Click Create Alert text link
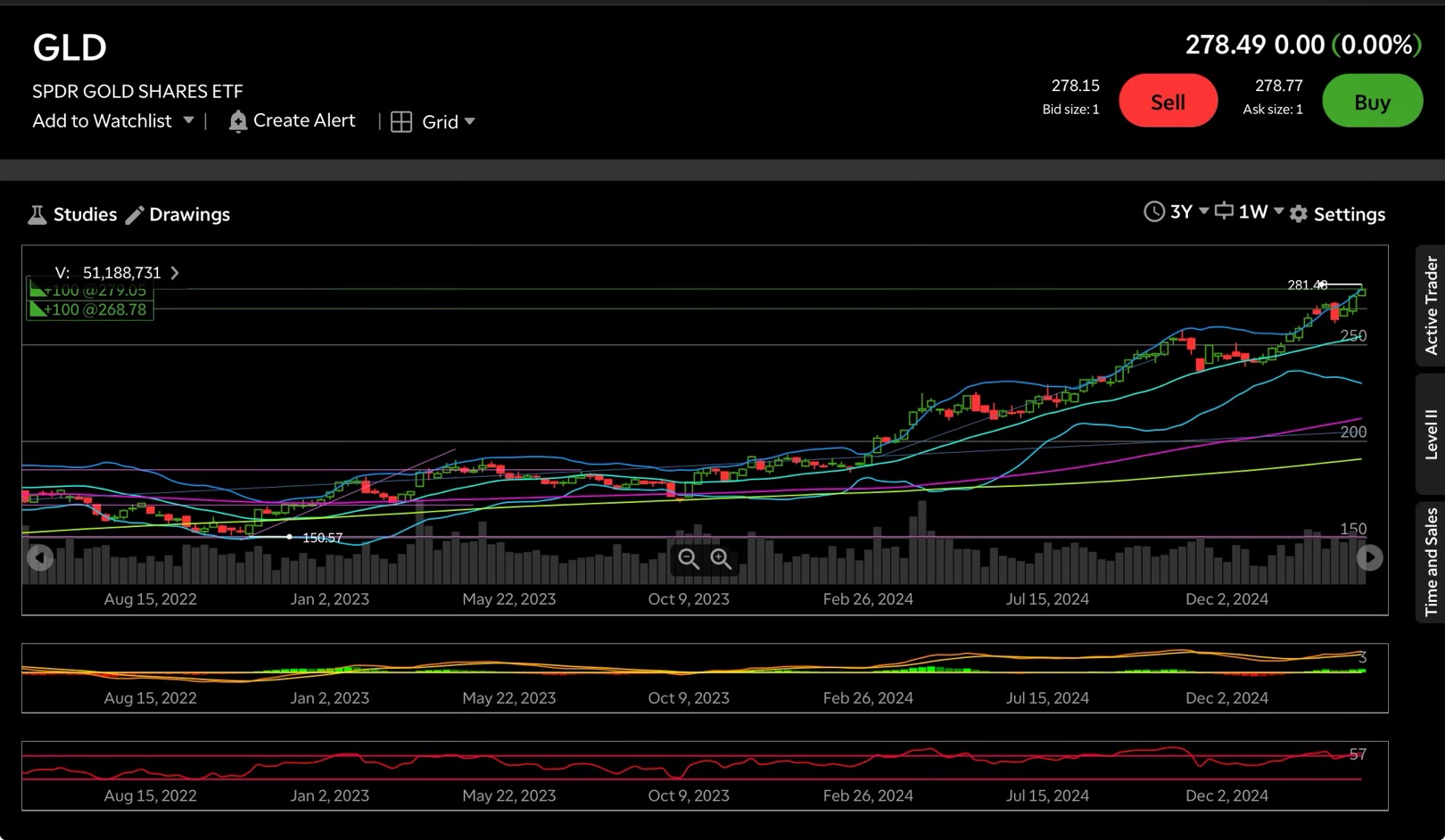Screen dimensions: 1445x840 point(304,120)
